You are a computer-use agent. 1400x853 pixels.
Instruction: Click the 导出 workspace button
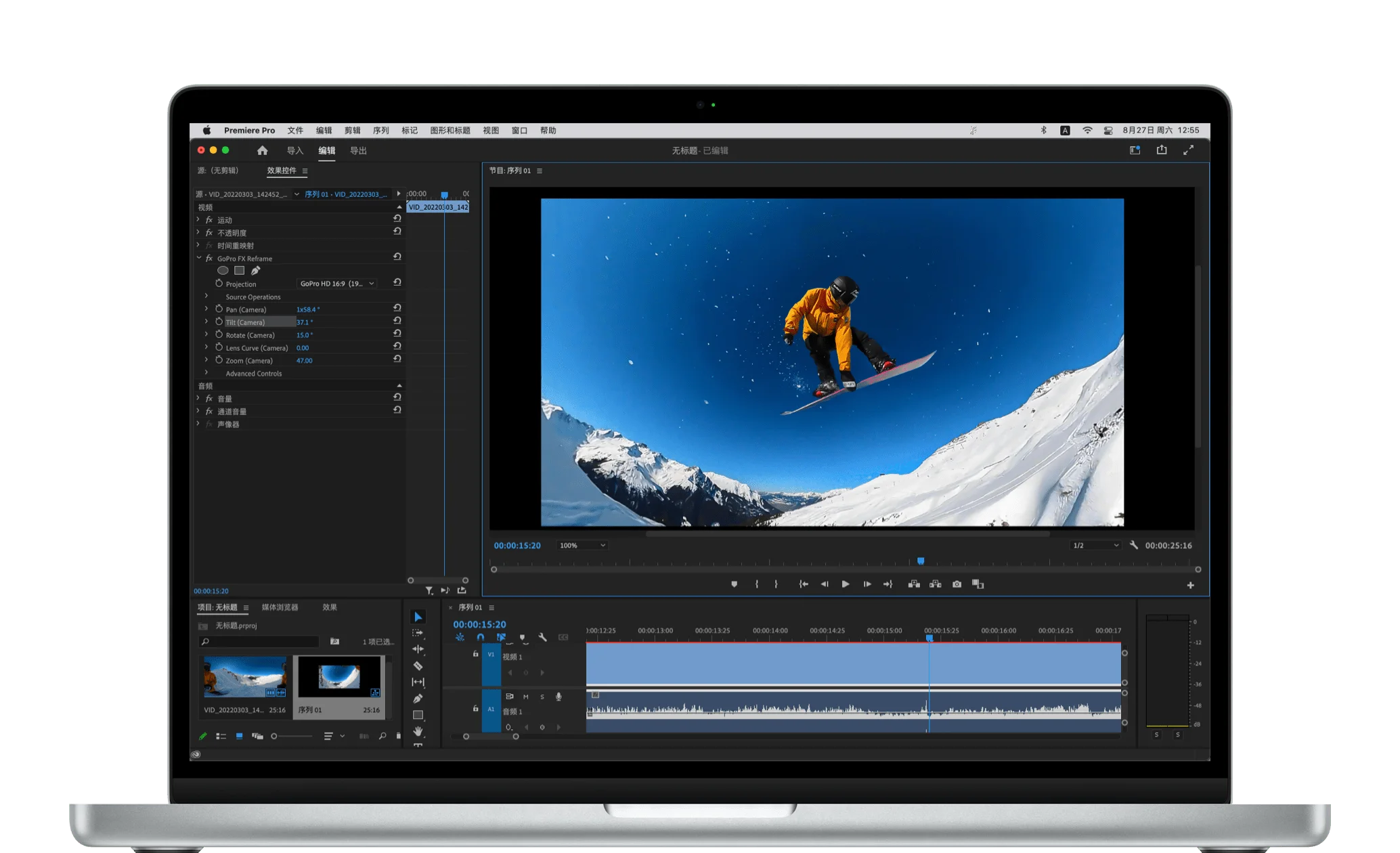click(358, 150)
